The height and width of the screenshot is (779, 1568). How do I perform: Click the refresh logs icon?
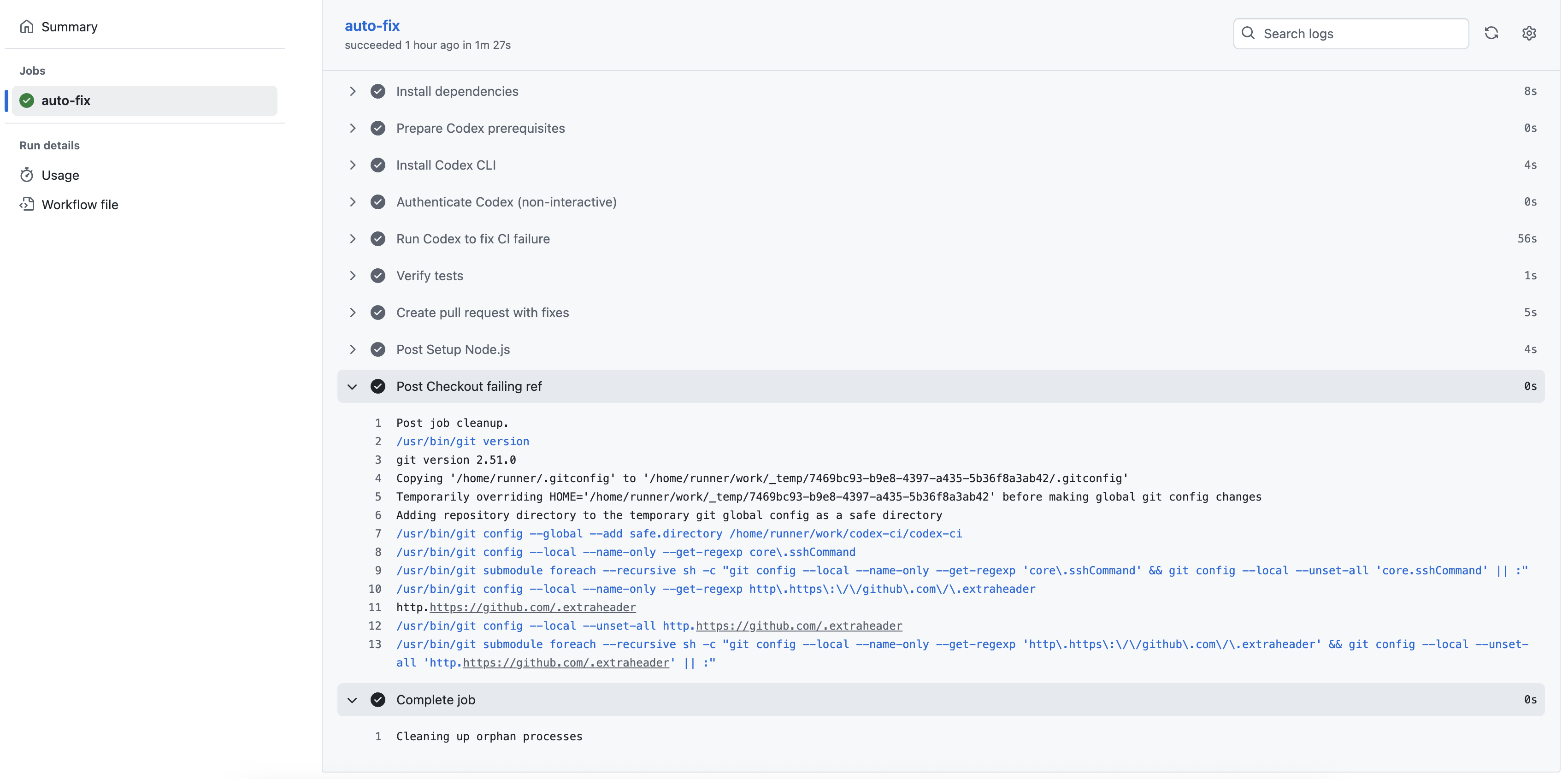1491,34
